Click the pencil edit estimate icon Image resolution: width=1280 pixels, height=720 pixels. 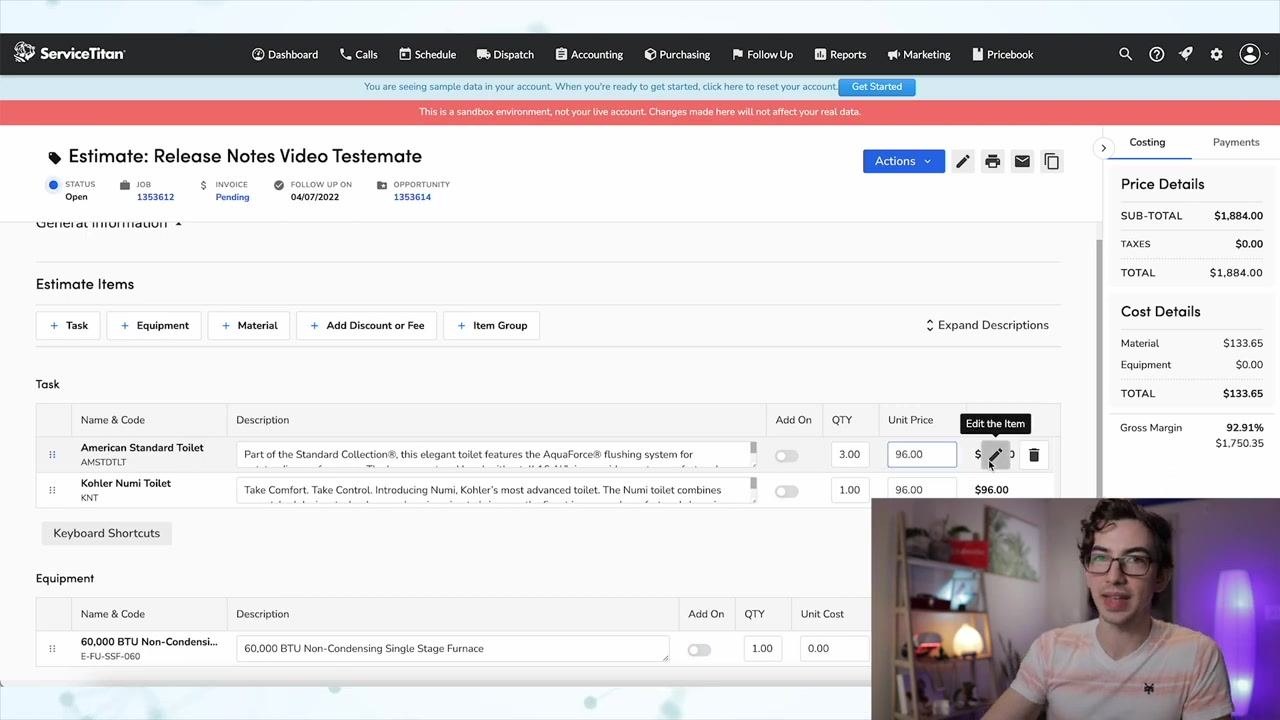[962, 161]
